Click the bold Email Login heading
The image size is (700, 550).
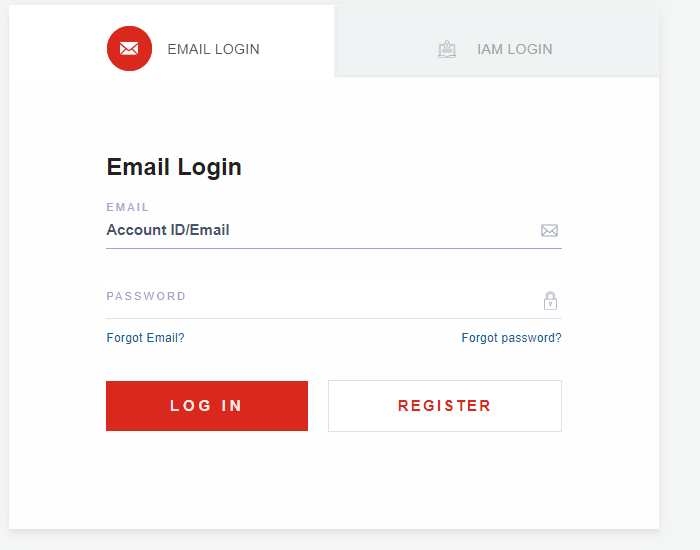tap(174, 167)
